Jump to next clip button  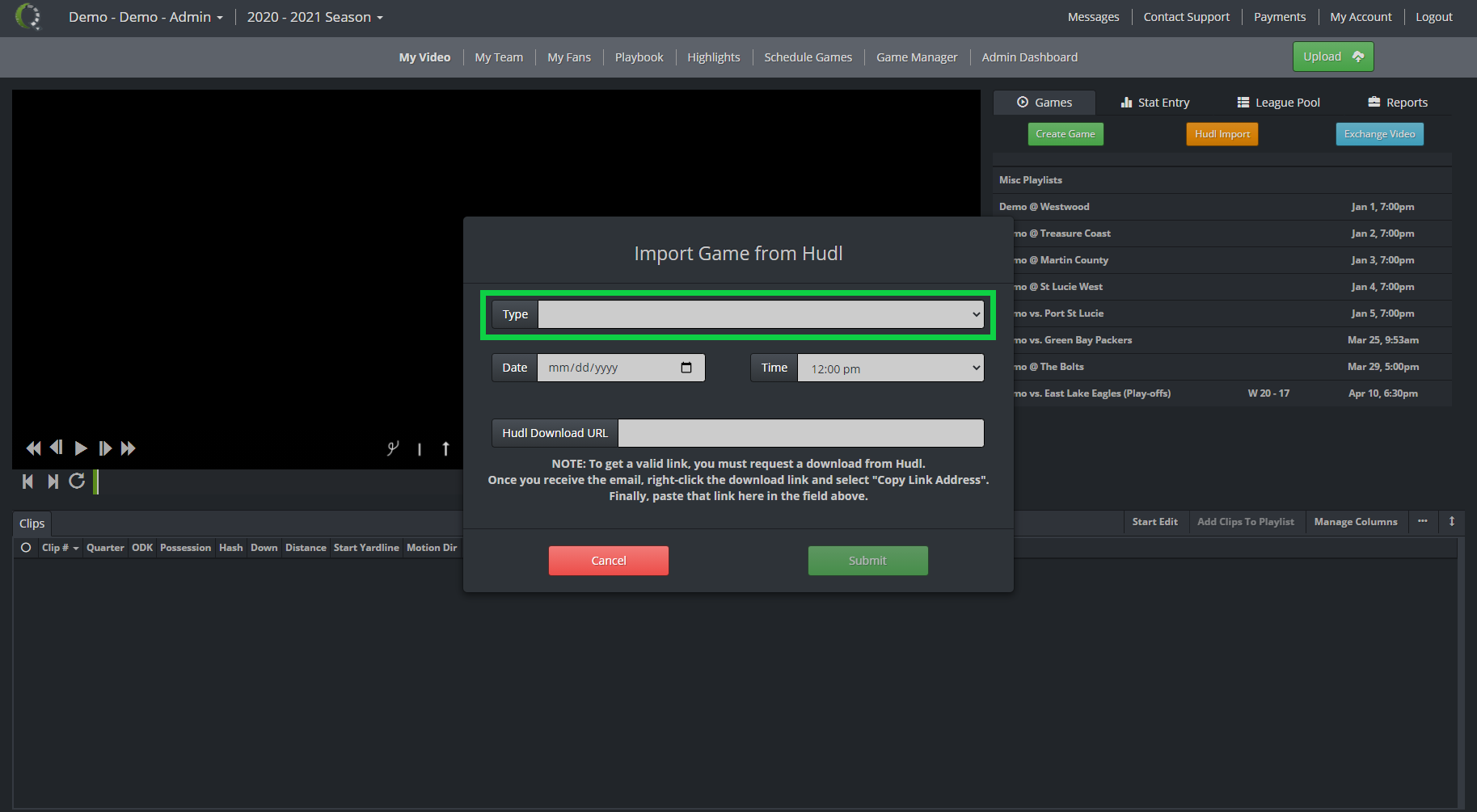pyautogui.click(x=53, y=482)
